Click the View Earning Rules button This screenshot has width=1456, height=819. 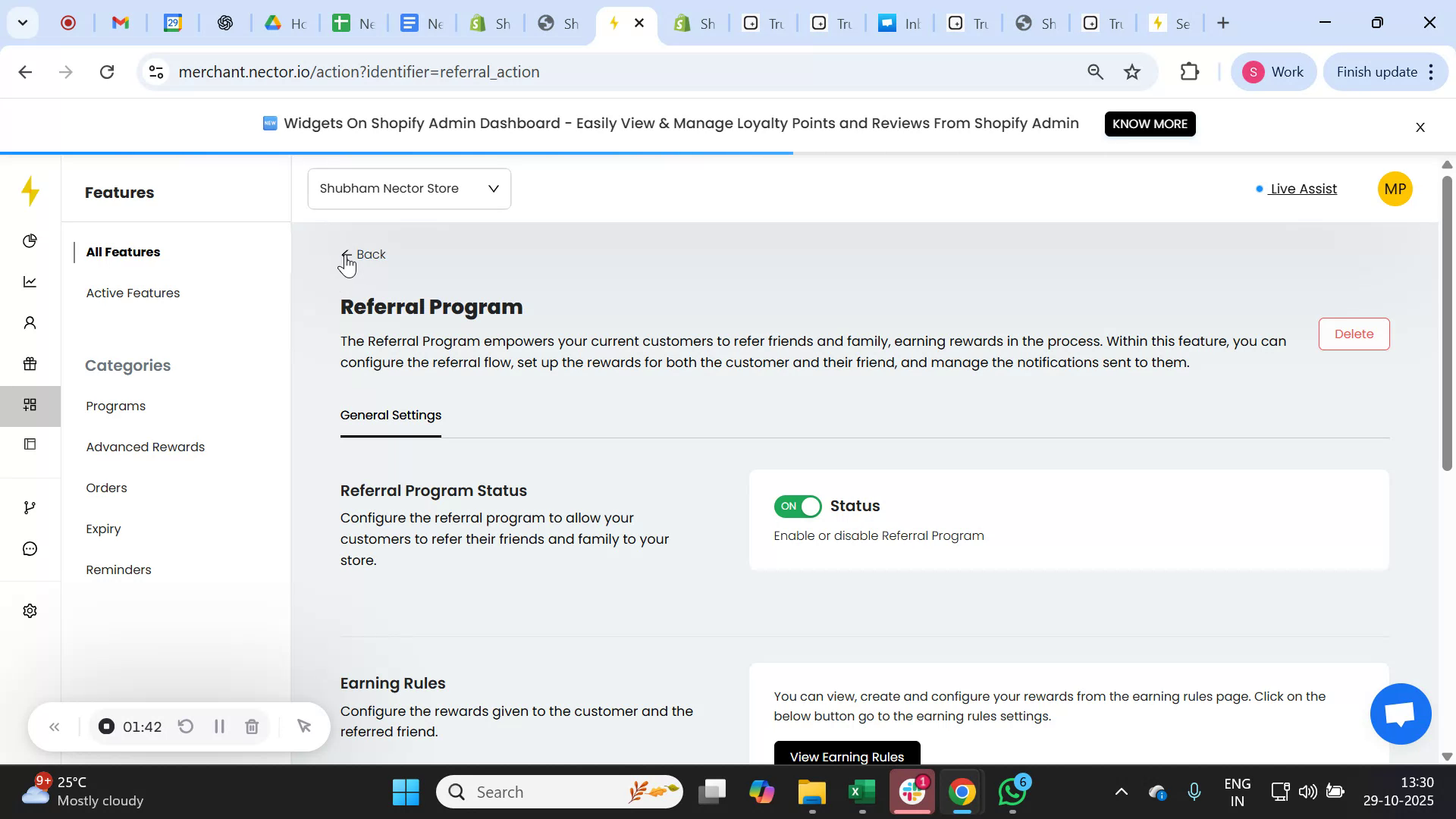(x=846, y=756)
